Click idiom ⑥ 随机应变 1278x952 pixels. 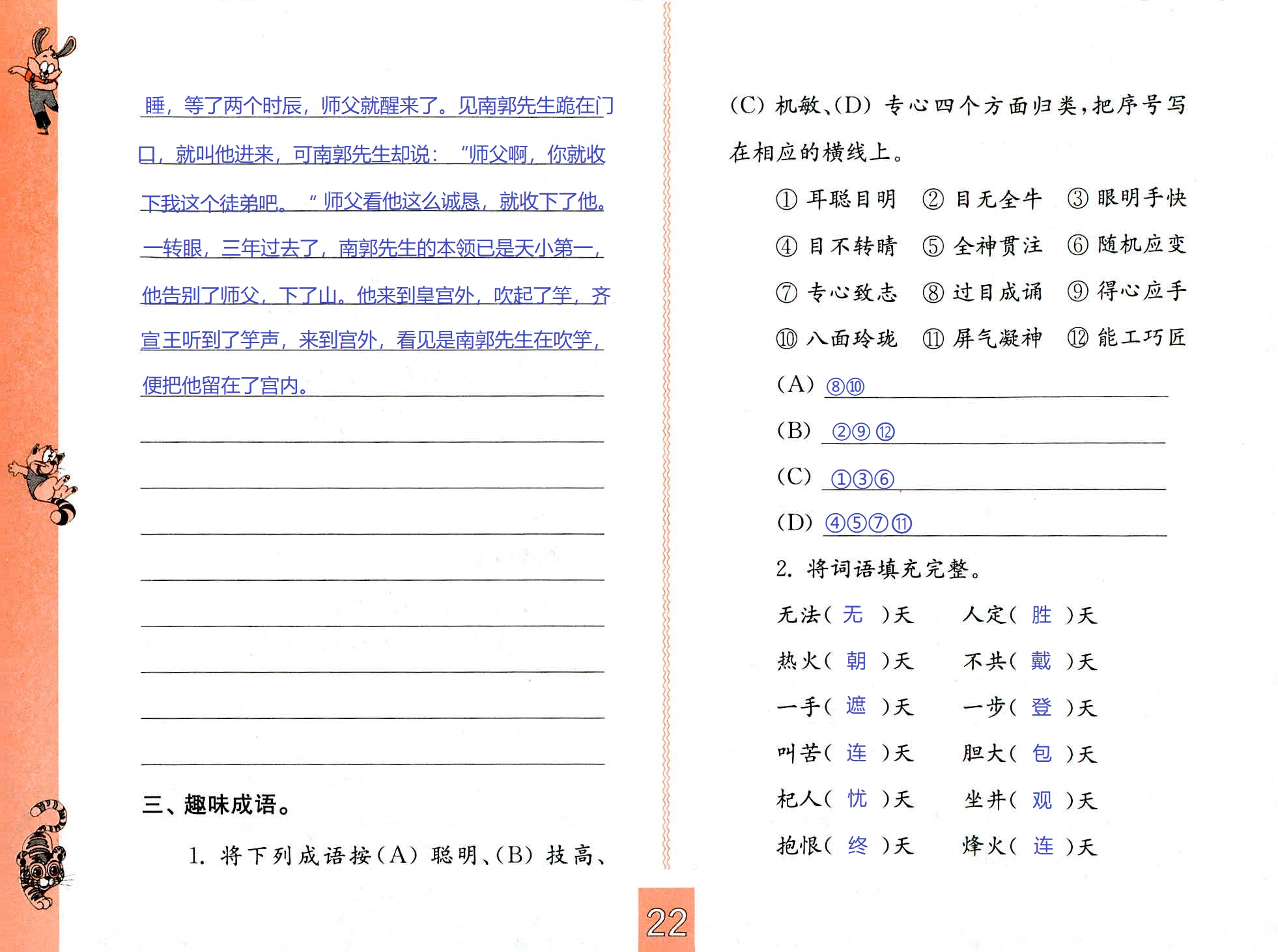pos(1127,245)
